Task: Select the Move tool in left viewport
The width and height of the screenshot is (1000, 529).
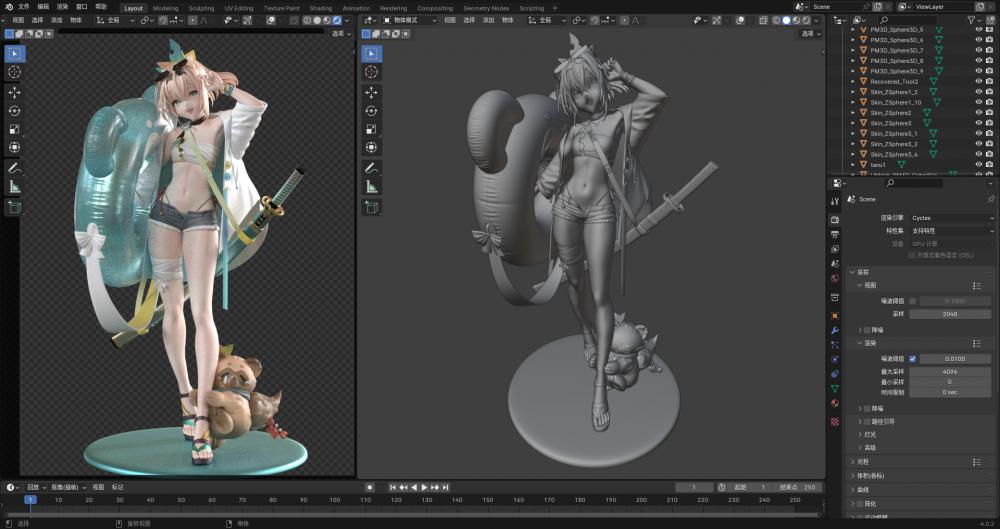Action: tap(14, 93)
